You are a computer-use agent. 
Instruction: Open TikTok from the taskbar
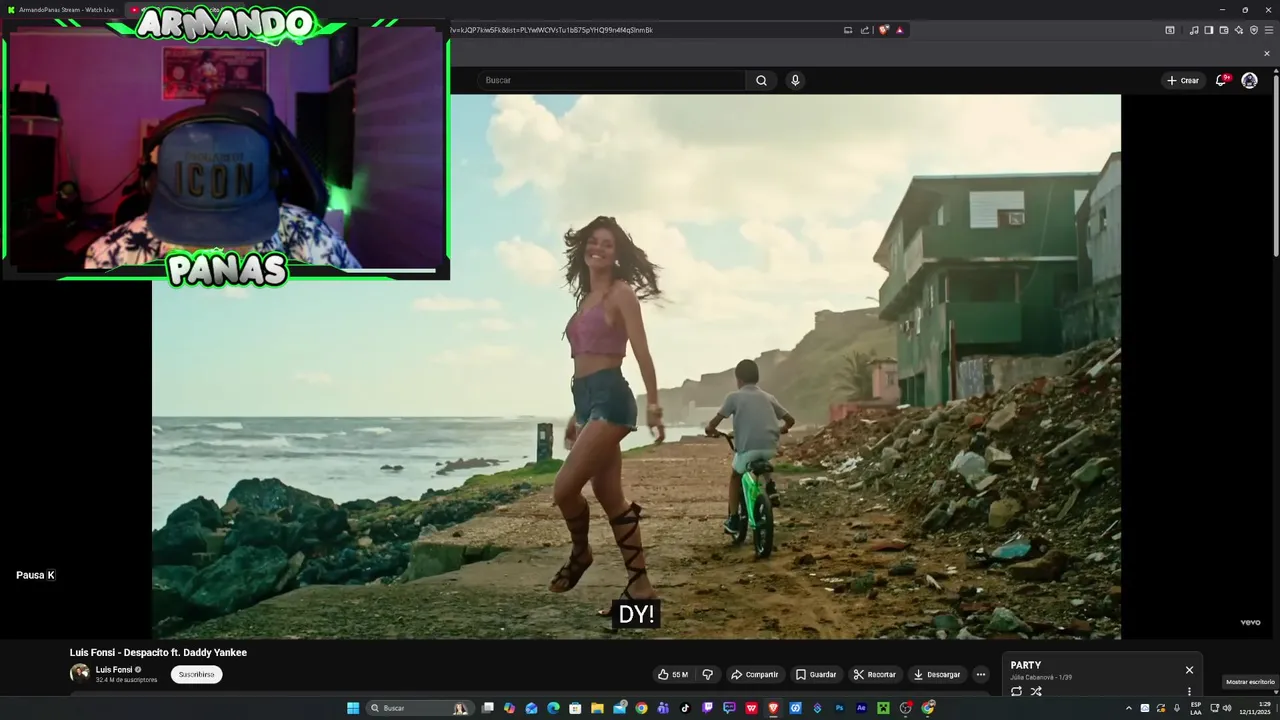pyautogui.click(x=685, y=708)
